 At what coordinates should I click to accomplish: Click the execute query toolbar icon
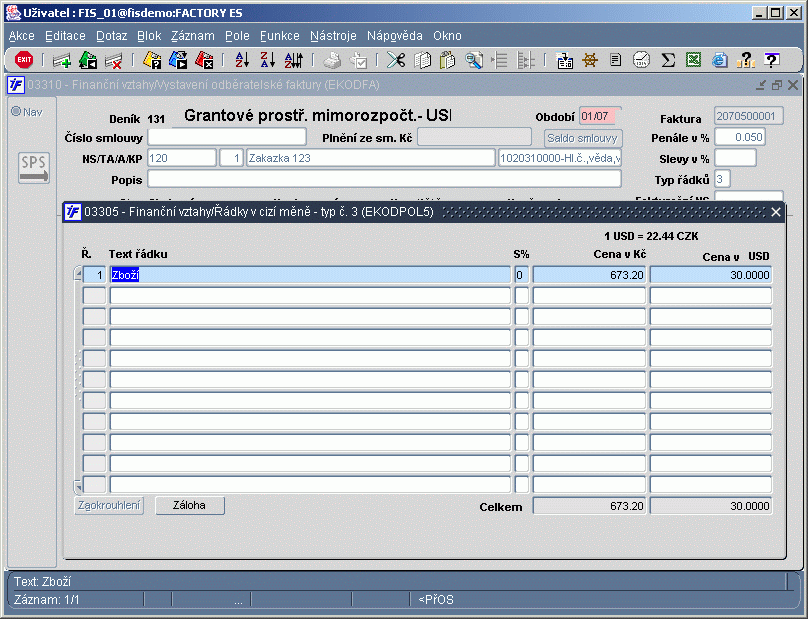pyautogui.click(x=178, y=61)
